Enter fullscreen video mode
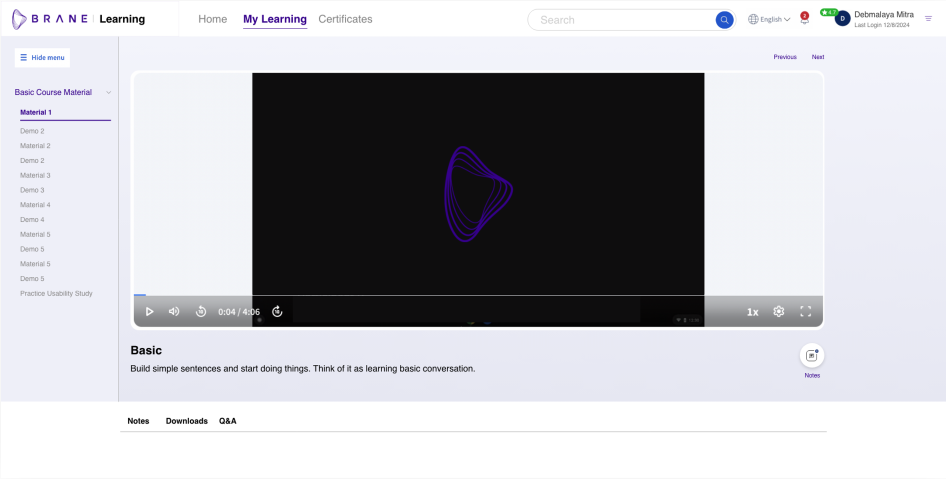The width and height of the screenshot is (946, 479). click(805, 311)
